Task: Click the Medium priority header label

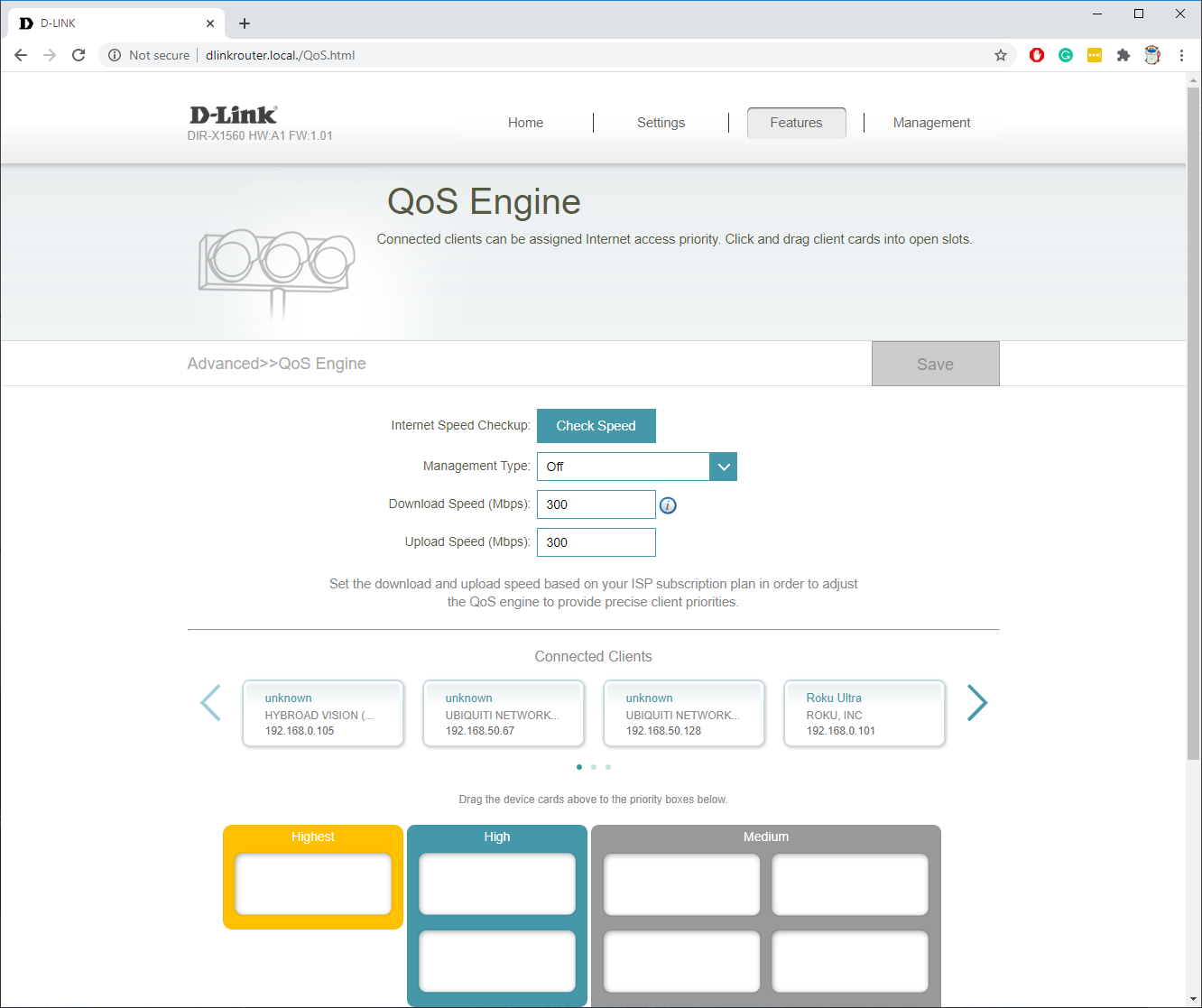Action: pos(766,837)
